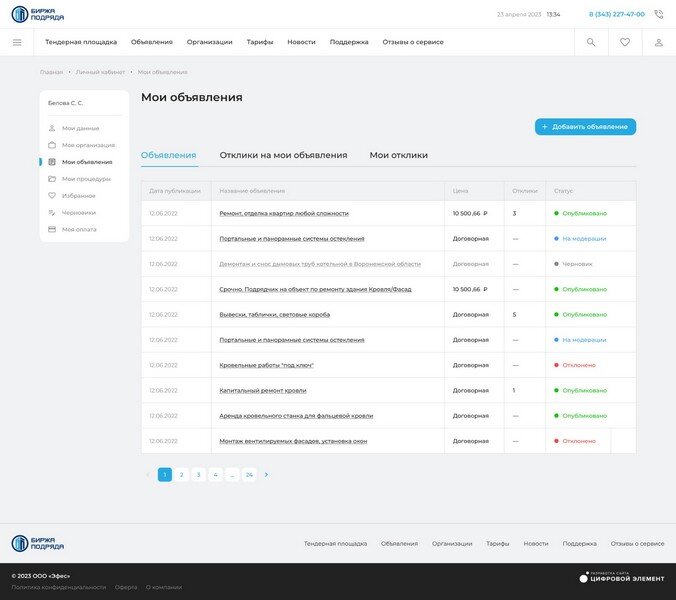Go to page 4
The width and height of the screenshot is (676, 600).
pyautogui.click(x=215, y=475)
